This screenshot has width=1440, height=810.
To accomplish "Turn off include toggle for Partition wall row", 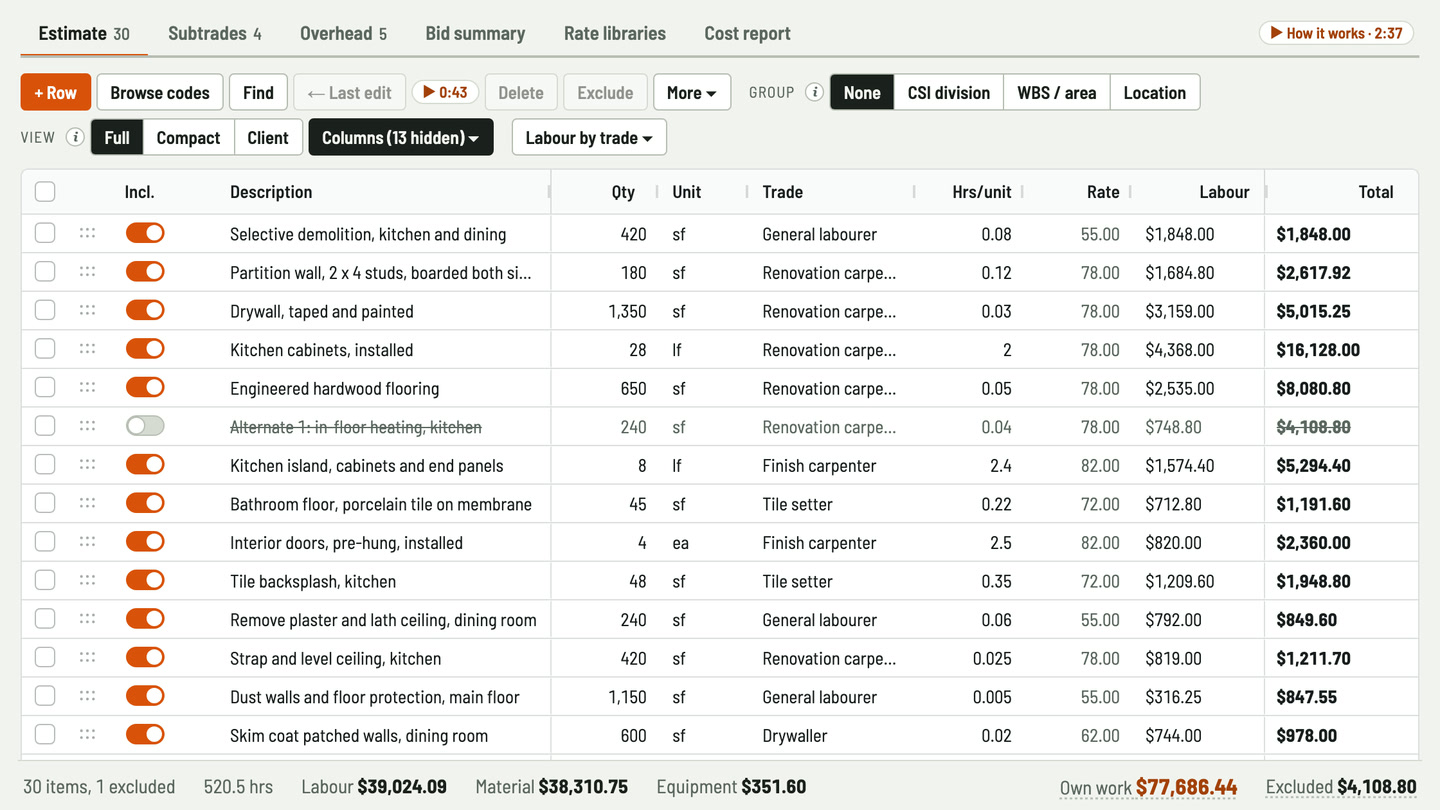I will (x=145, y=272).
